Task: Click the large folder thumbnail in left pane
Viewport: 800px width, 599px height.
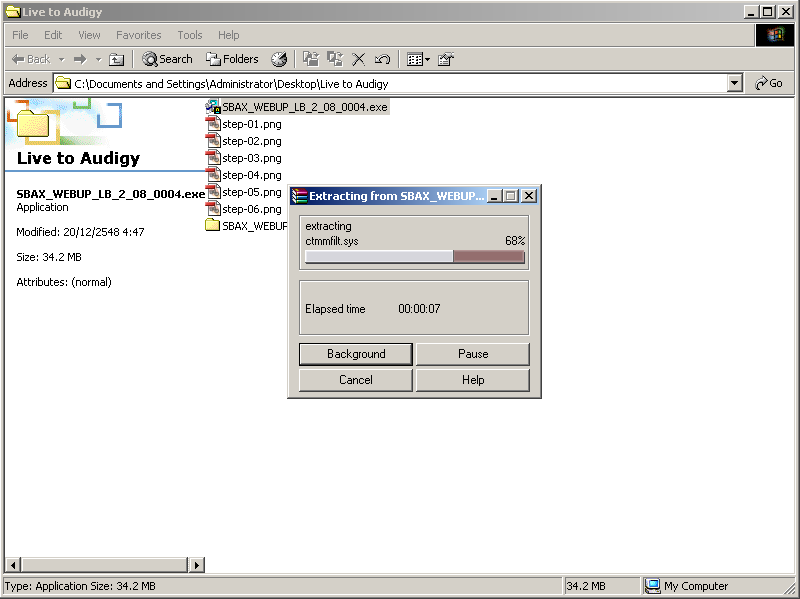Action: coord(34,123)
